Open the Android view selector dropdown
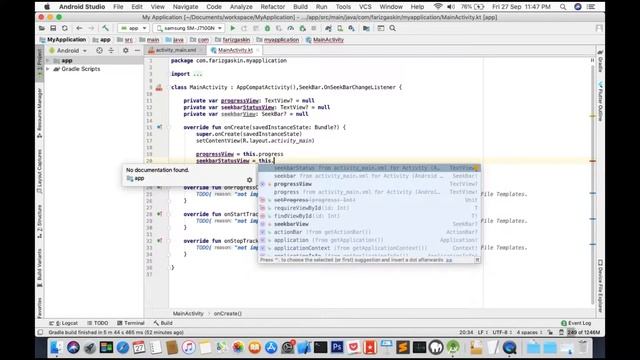Viewport: 640px width, 360px height. pos(68,51)
